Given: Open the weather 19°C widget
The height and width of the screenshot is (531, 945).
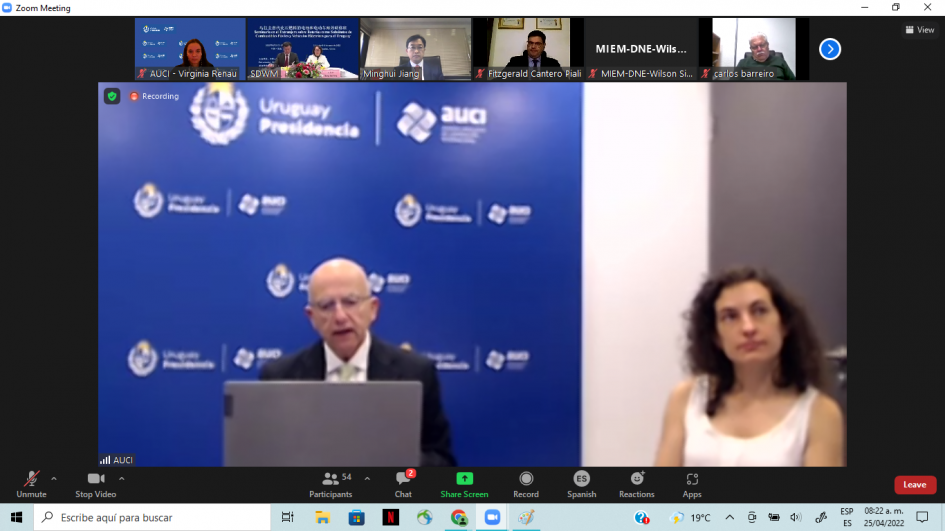Looking at the screenshot, I should (x=689, y=517).
